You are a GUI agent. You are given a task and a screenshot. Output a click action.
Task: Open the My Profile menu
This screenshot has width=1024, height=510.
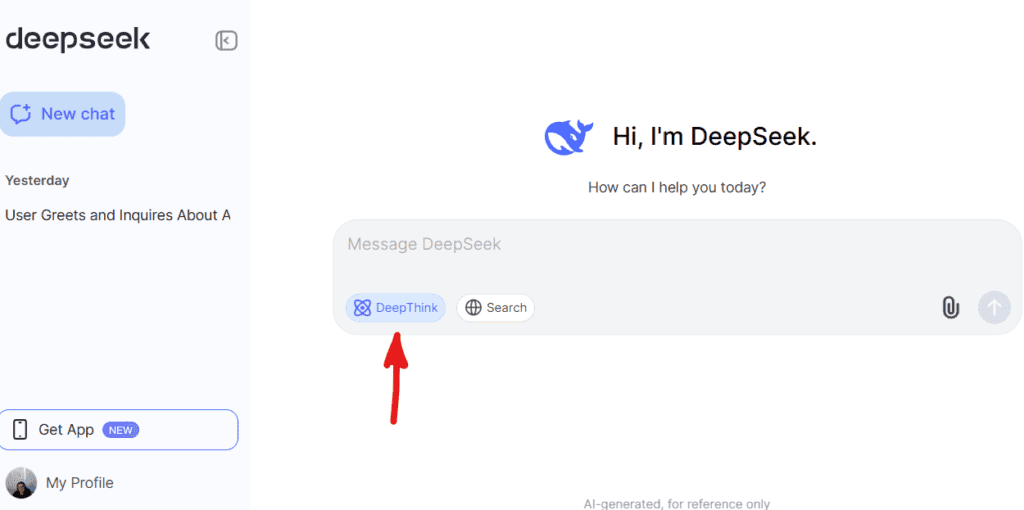(x=79, y=483)
